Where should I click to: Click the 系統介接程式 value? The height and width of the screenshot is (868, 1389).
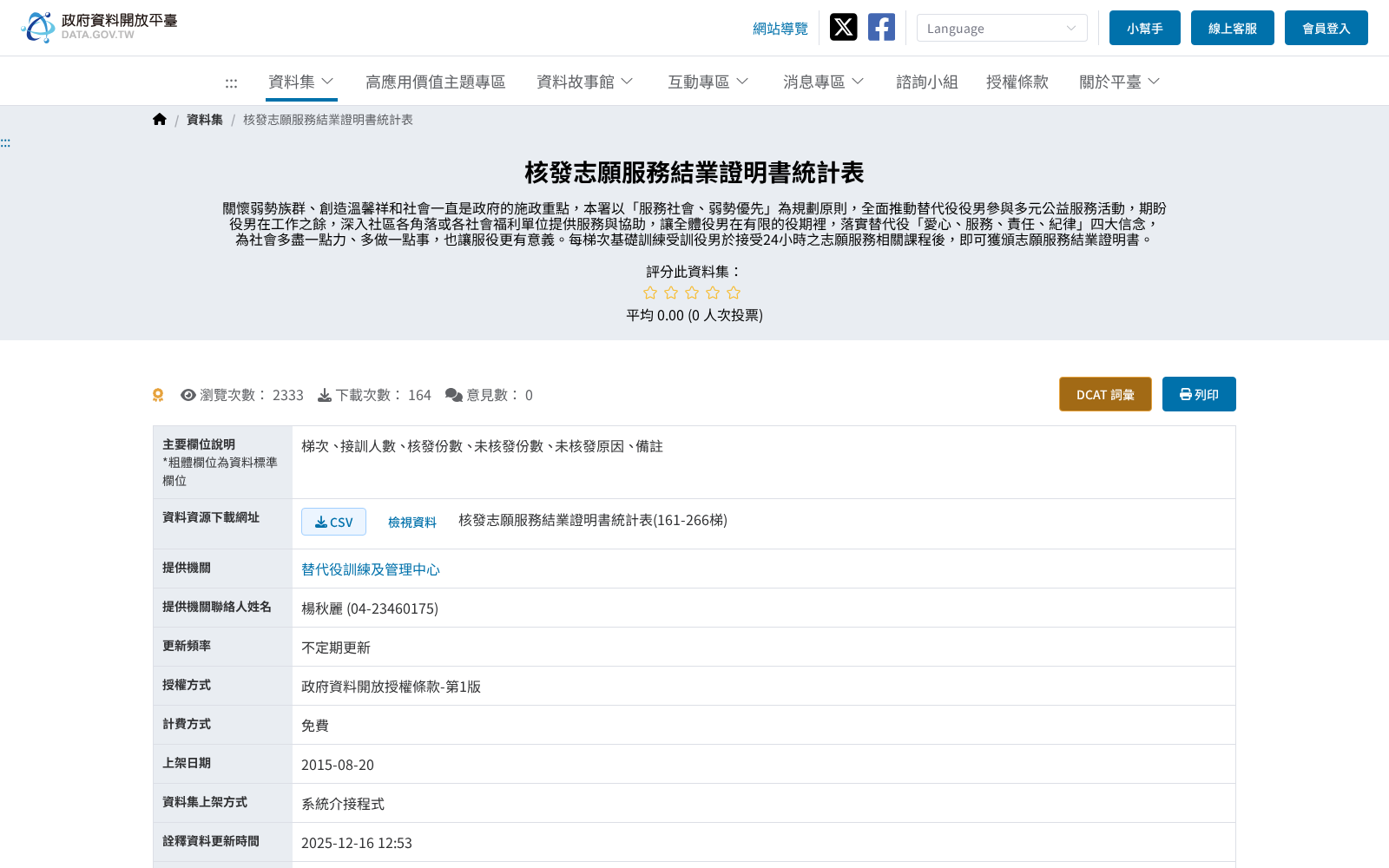343,804
